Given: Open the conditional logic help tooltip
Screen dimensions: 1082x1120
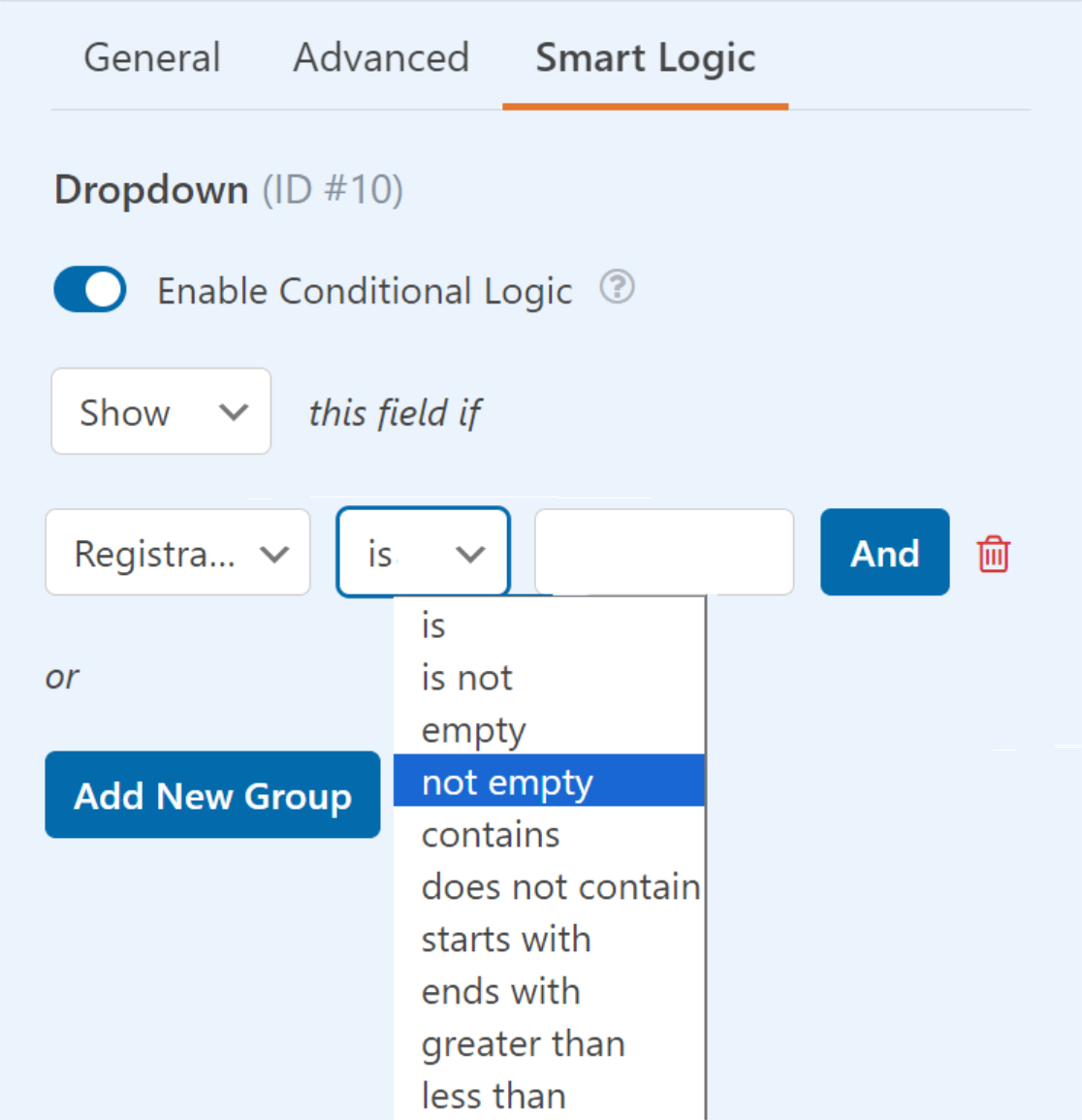Looking at the screenshot, I should pyautogui.click(x=617, y=287).
